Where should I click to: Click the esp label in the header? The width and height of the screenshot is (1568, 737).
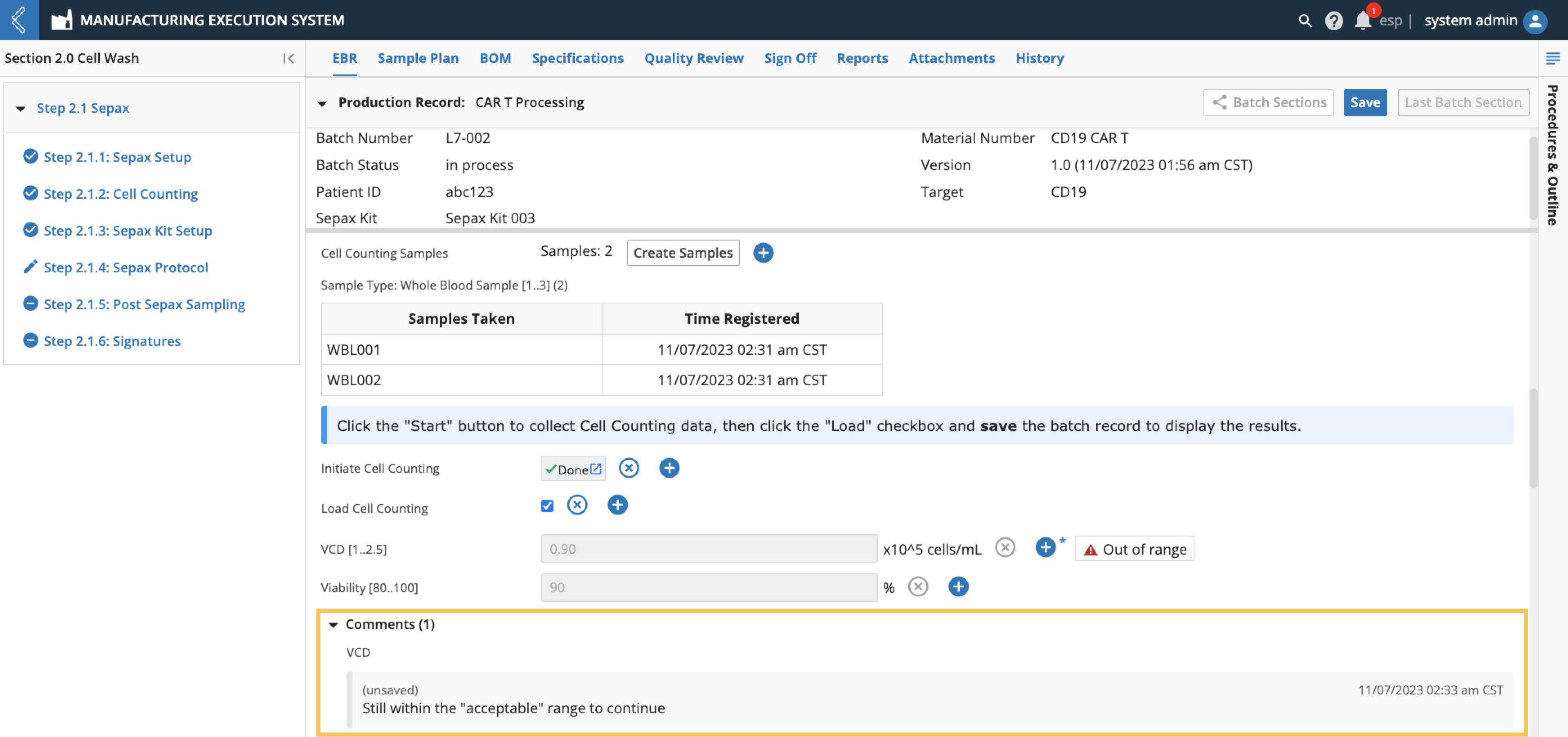click(x=1390, y=21)
